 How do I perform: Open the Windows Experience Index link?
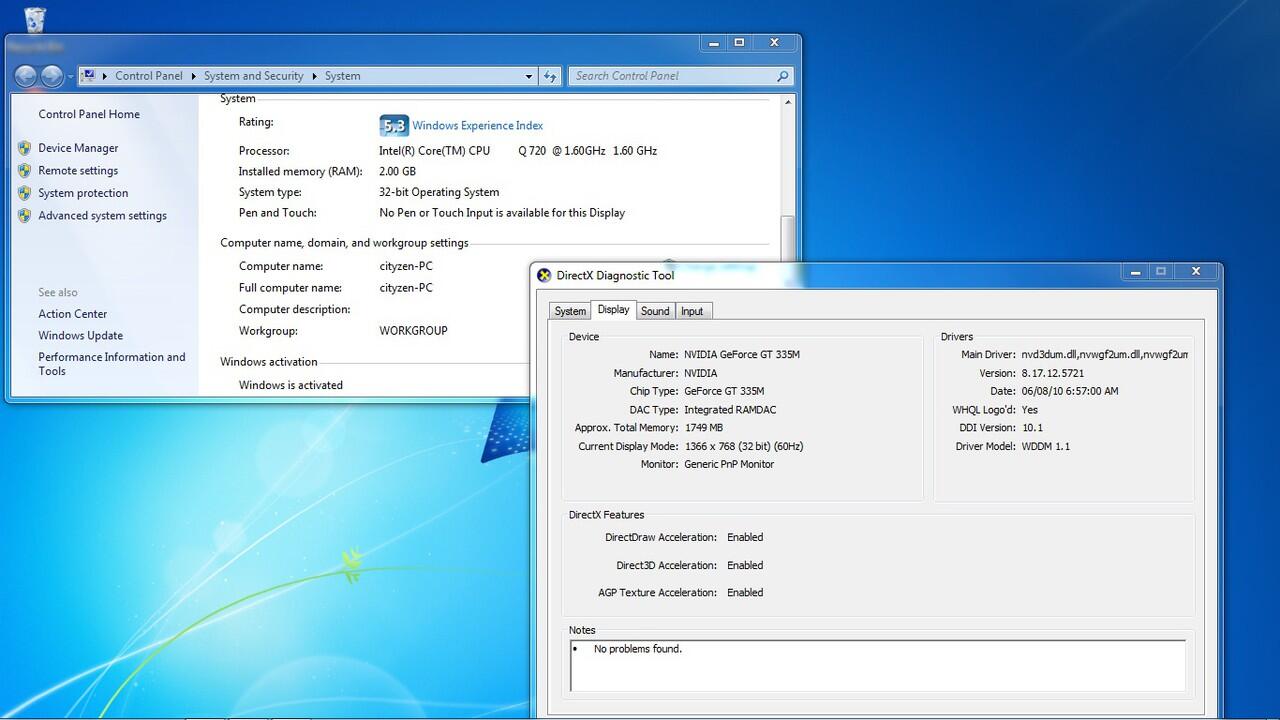point(477,126)
